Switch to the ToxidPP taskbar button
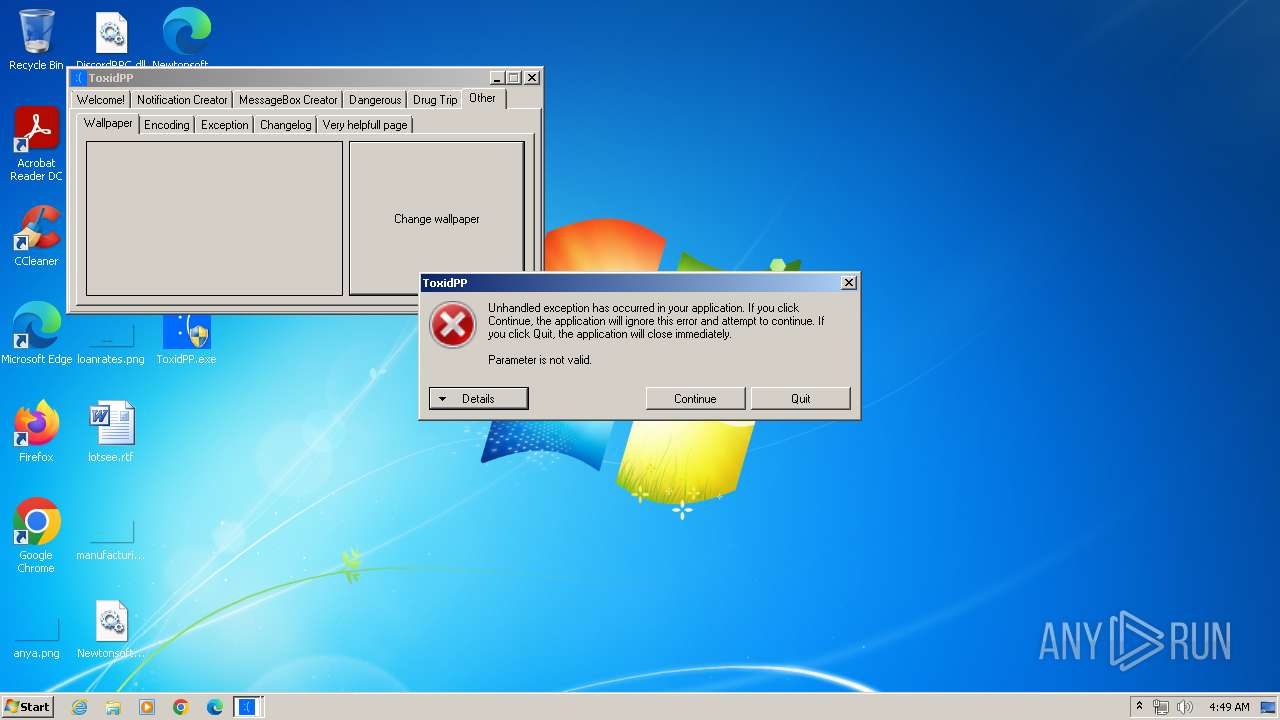1280x720 pixels. pos(248,707)
